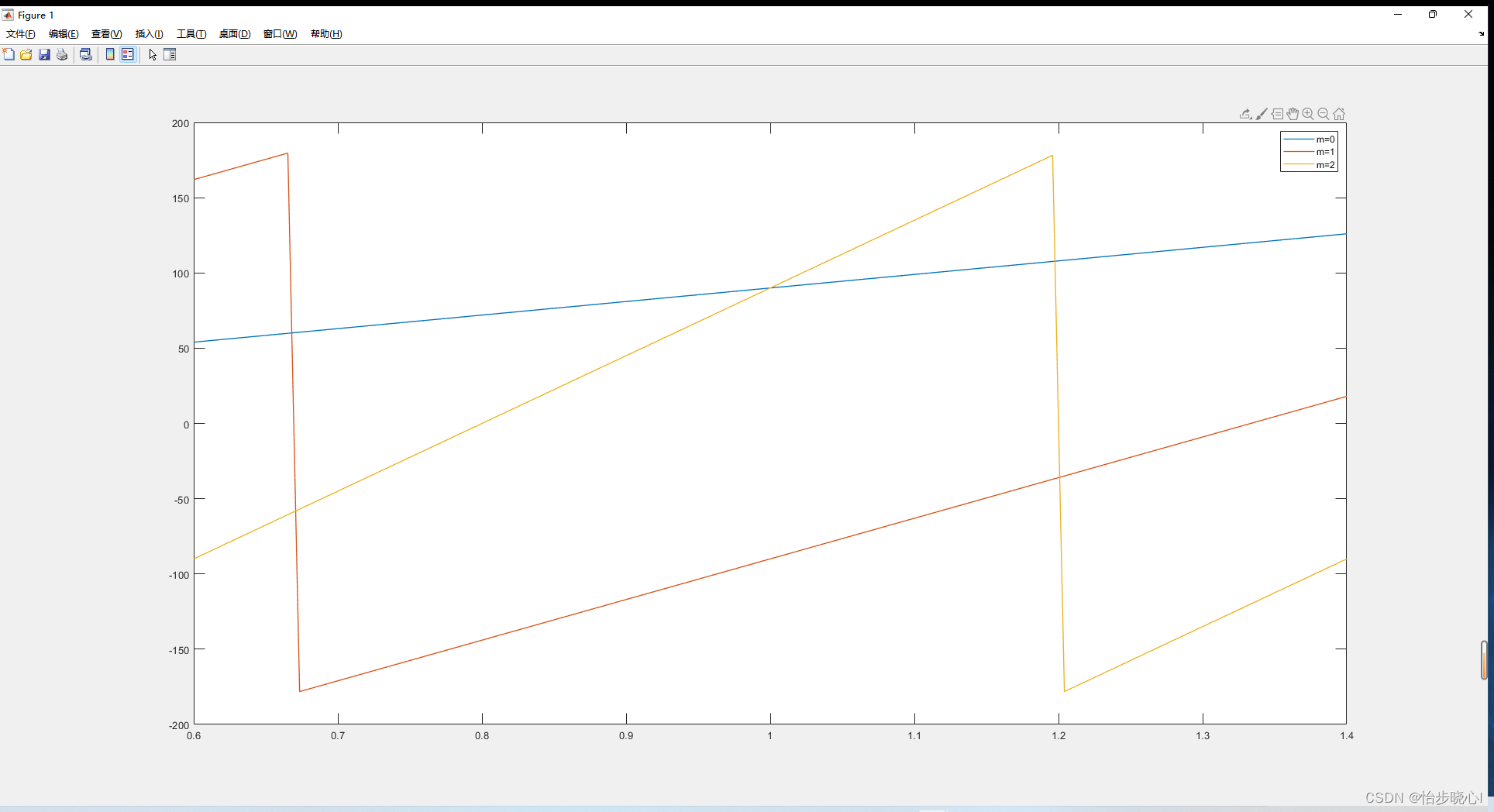Screen dimensions: 1494x812
Task: Click the y-axis tick label -150
Action: pos(179,650)
